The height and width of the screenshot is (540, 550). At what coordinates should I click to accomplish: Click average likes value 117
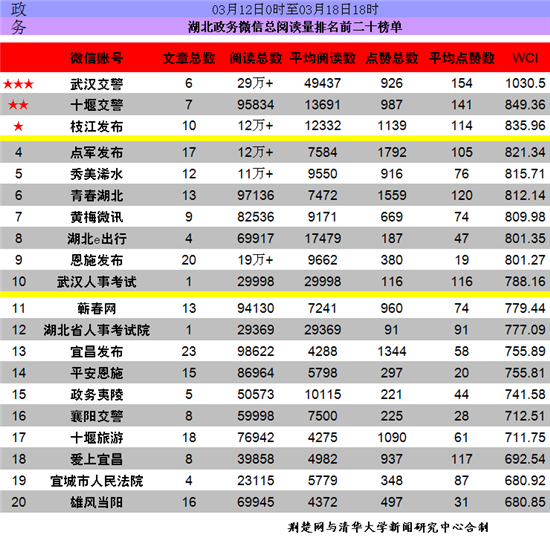click(x=462, y=459)
